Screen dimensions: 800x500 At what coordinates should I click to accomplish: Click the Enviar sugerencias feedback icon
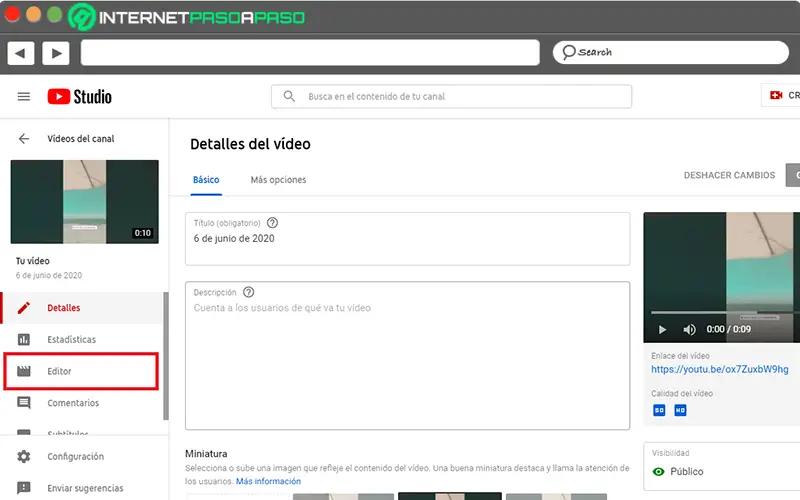point(23,488)
